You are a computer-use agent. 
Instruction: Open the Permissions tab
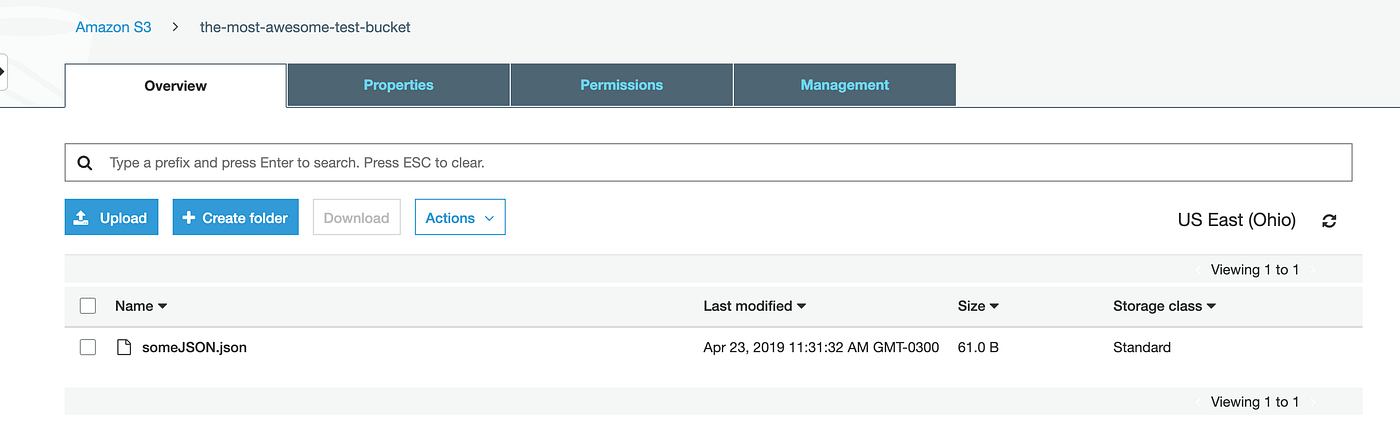[621, 85]
